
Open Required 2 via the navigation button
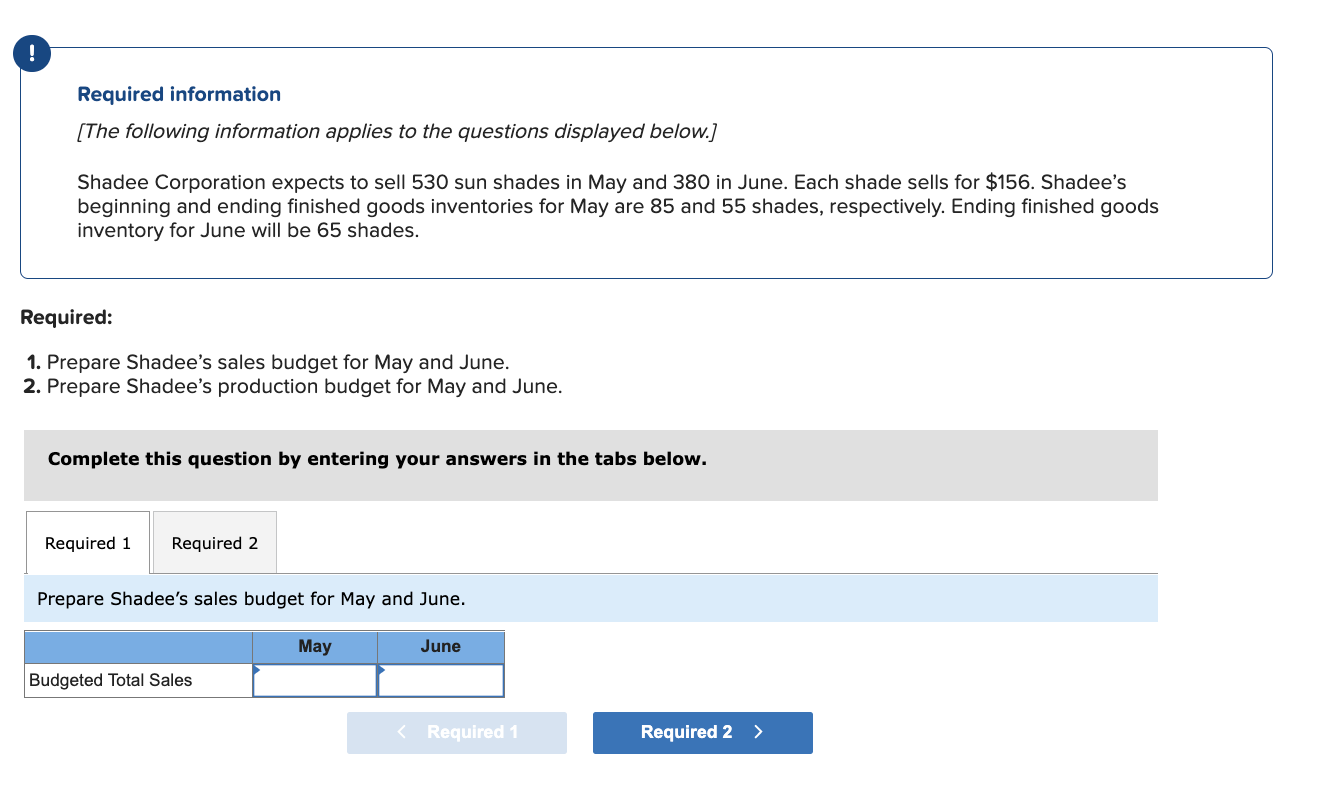point(702,732)
